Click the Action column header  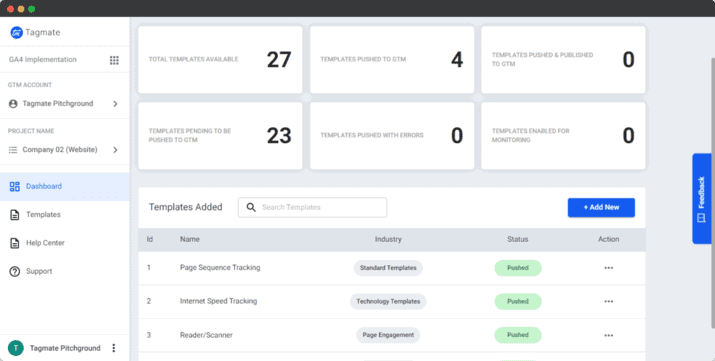pyautogui.click(x=609, y=239)
